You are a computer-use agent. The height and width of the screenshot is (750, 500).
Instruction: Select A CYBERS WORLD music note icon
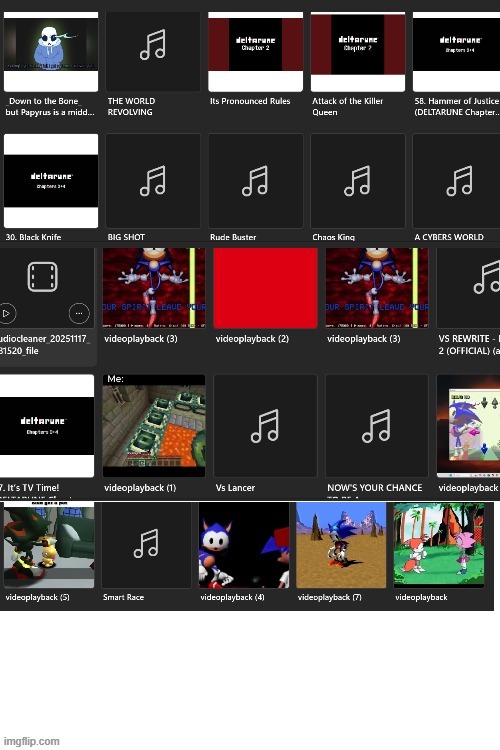coord(460,181)
